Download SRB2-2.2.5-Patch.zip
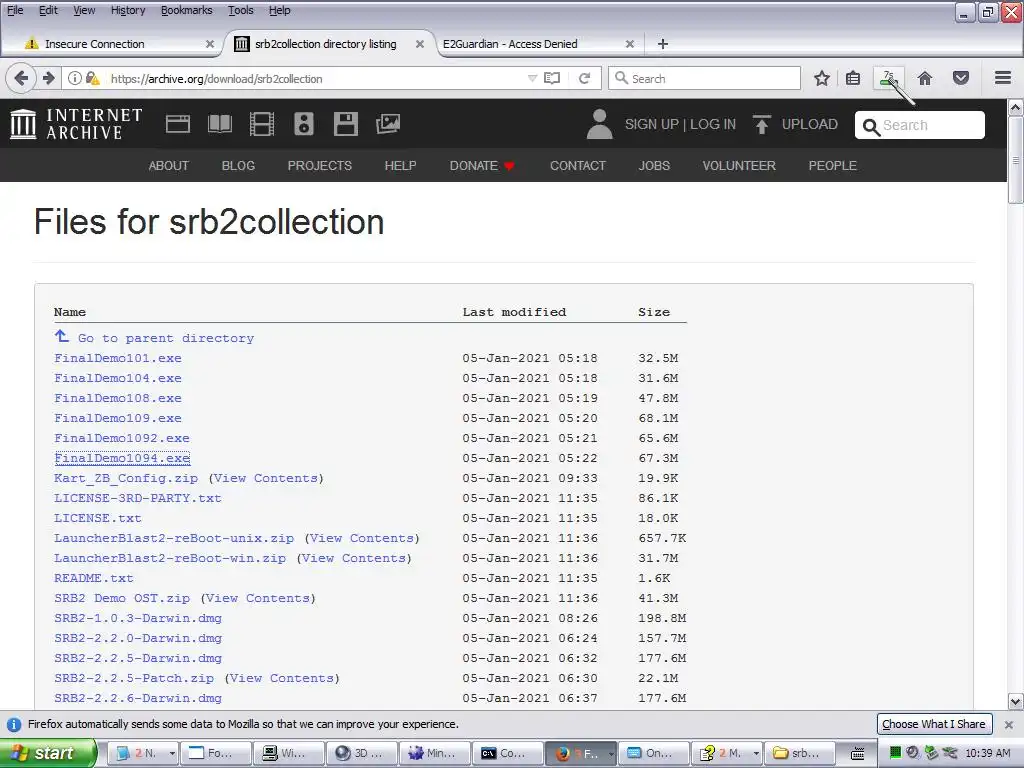1024x768 pixels. click(134, 679)
